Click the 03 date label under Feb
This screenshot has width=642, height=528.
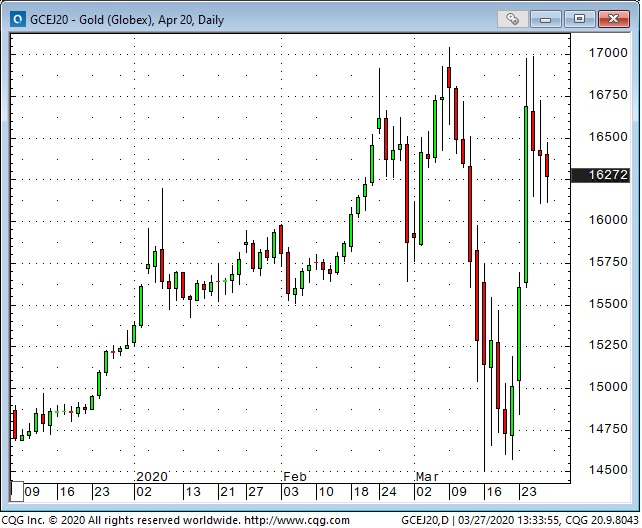[x=291, y=492]
